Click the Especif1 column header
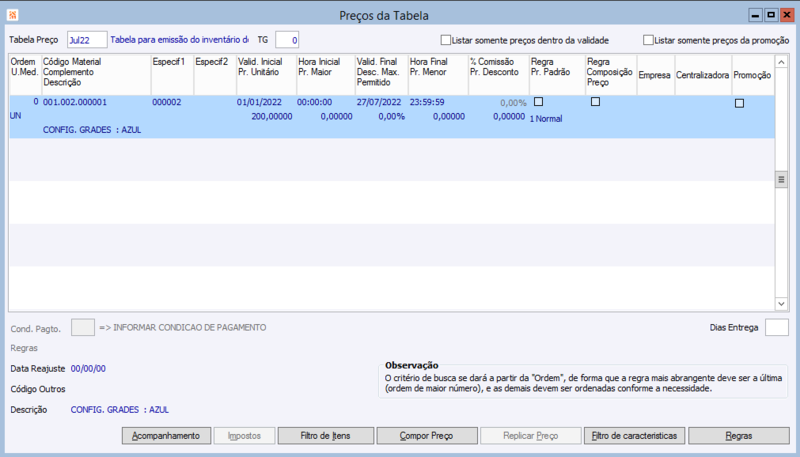Viewport: 800px width, 457px height. (x=172, y=74)
